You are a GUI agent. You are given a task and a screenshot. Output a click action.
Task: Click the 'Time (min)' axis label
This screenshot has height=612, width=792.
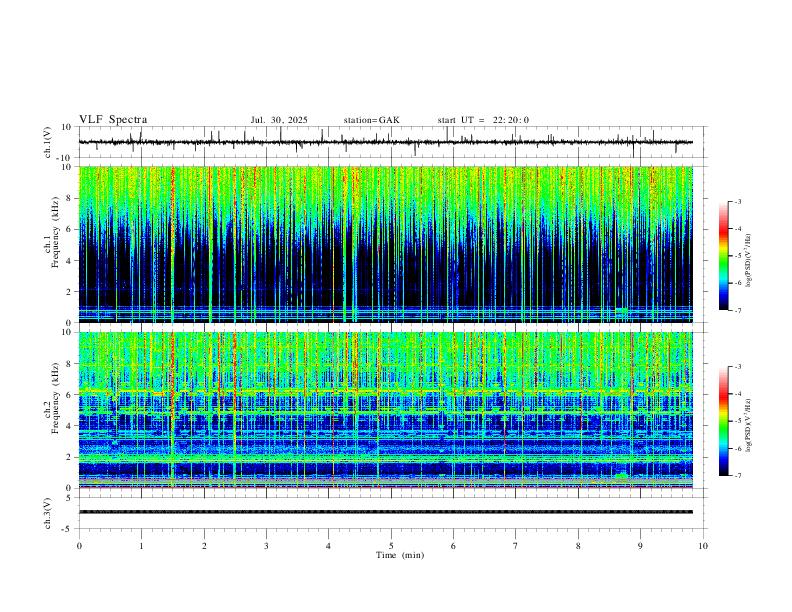tap(400, 555)
